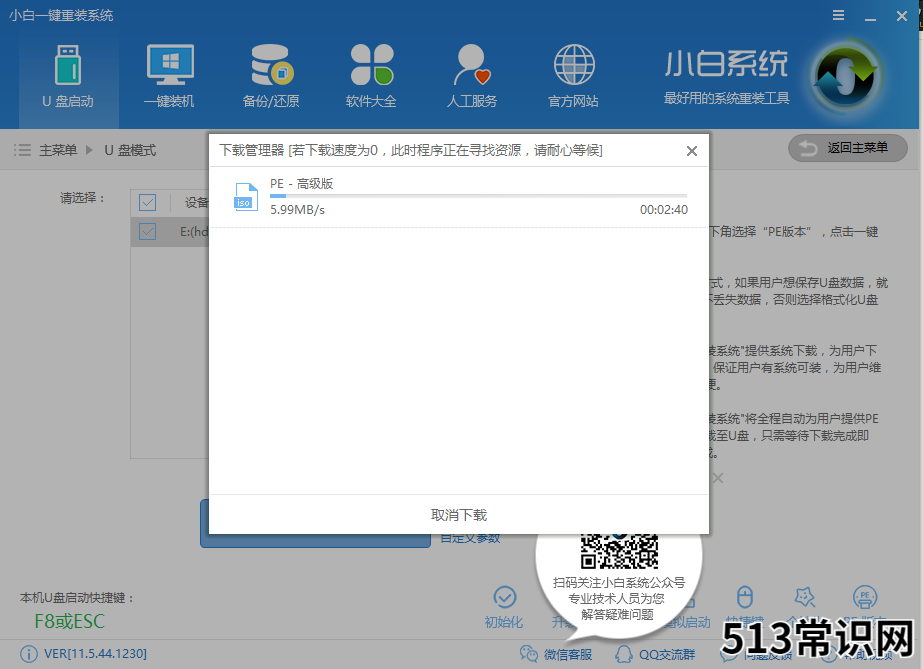Click the iso file icon for PE download
The image size is (923, 669).
tap(245, 197)
